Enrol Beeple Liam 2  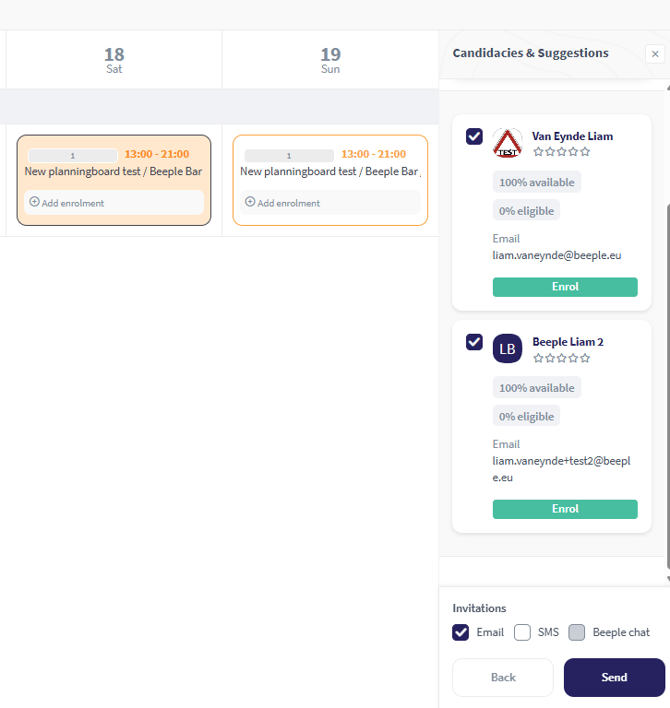[x=565, y=509]
